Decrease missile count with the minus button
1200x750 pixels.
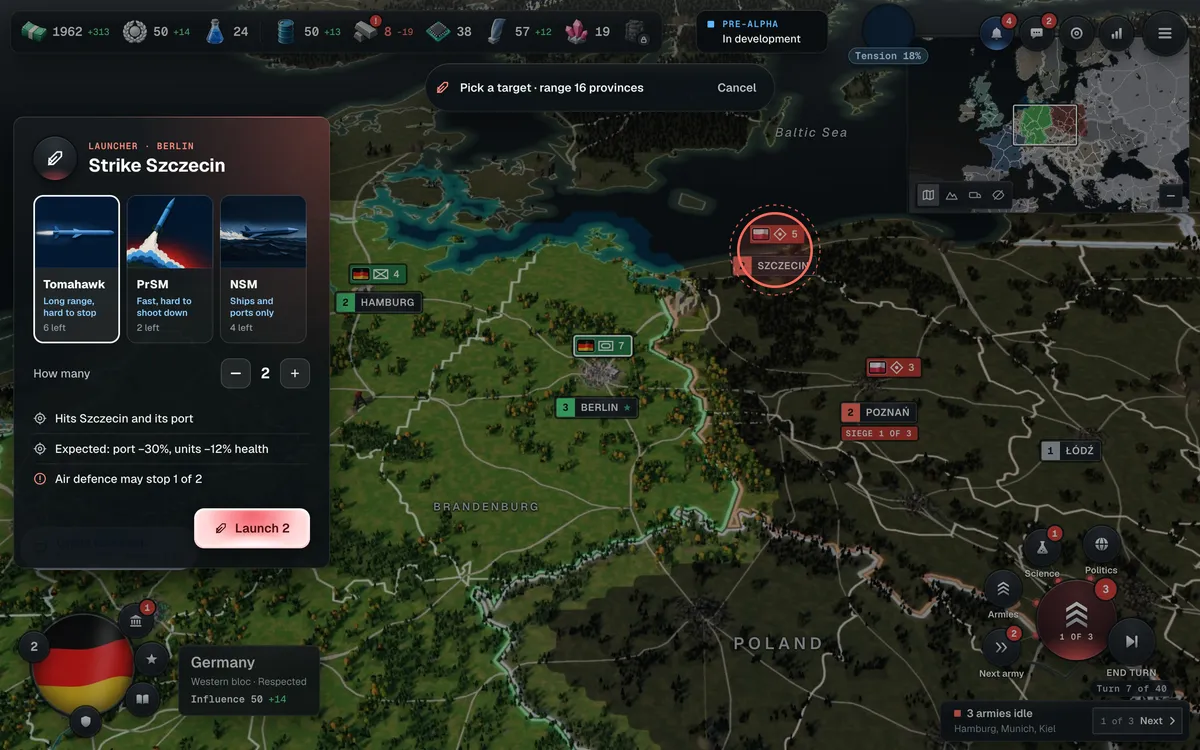click(x=236, y=374)
